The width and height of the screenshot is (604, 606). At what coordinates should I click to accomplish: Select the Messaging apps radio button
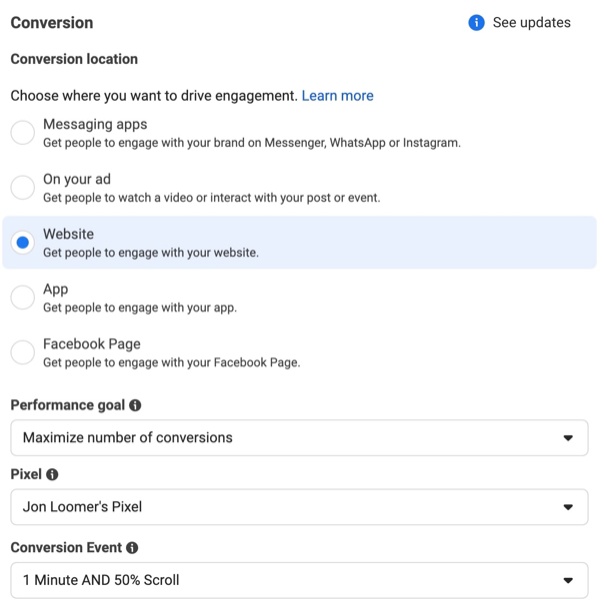23,133
